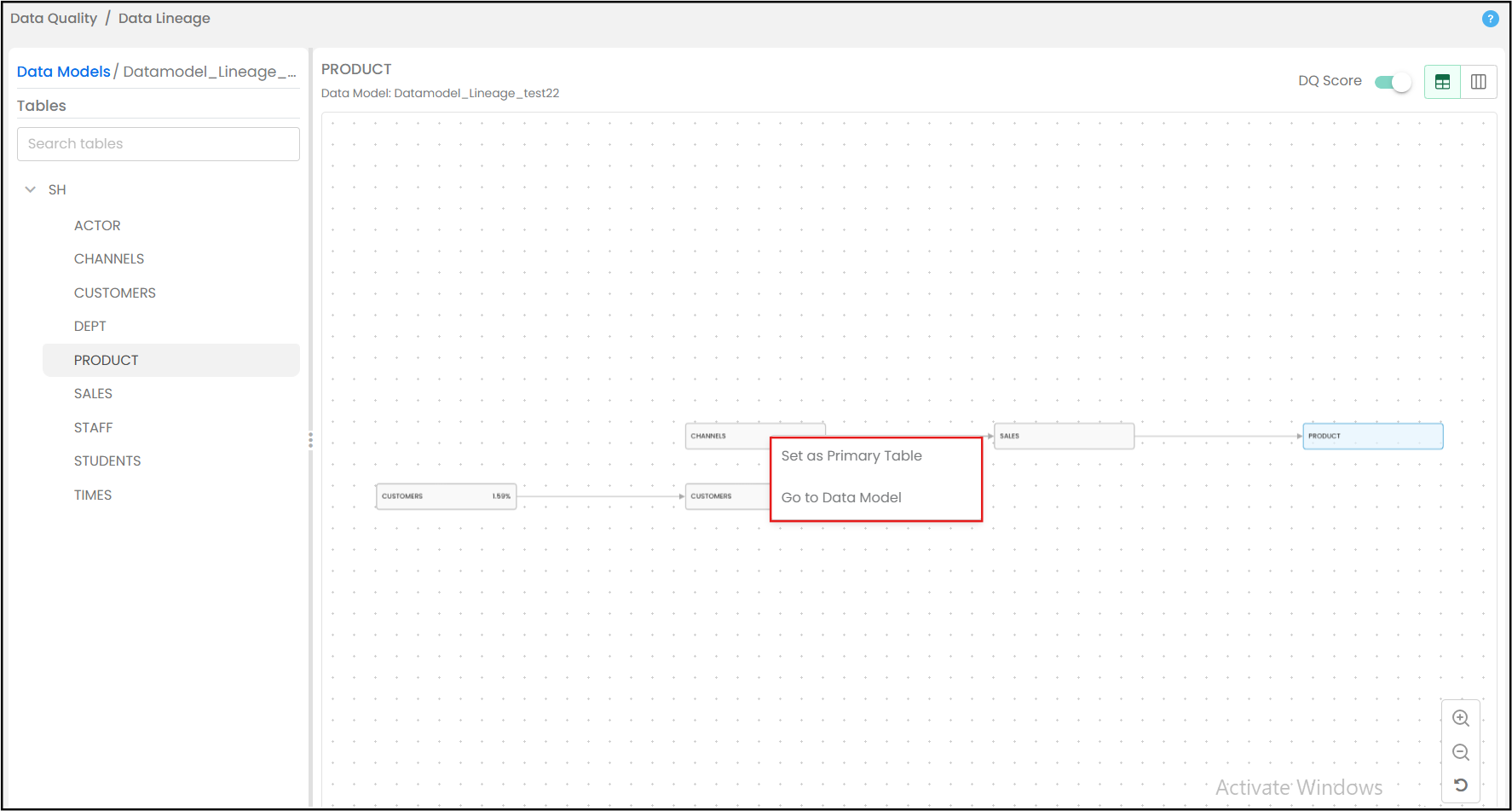Select STAFF in the tables list

pyautogui.click(x=94, y=427)
